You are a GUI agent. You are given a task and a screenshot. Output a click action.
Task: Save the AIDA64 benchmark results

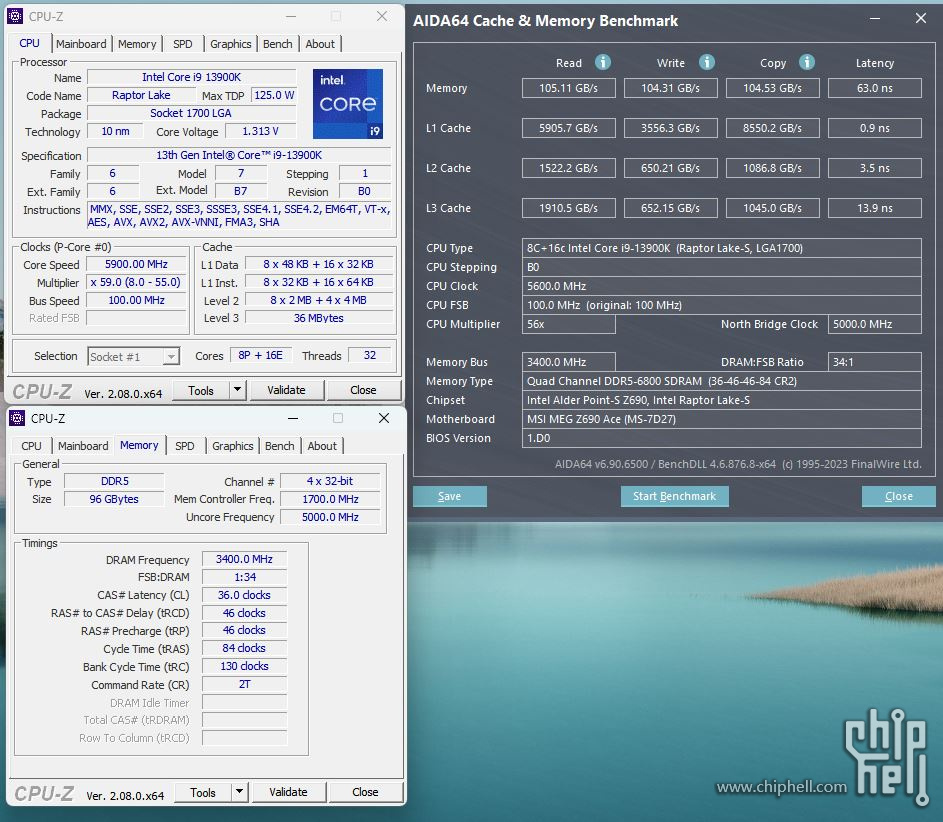click(x=450, y=496)
